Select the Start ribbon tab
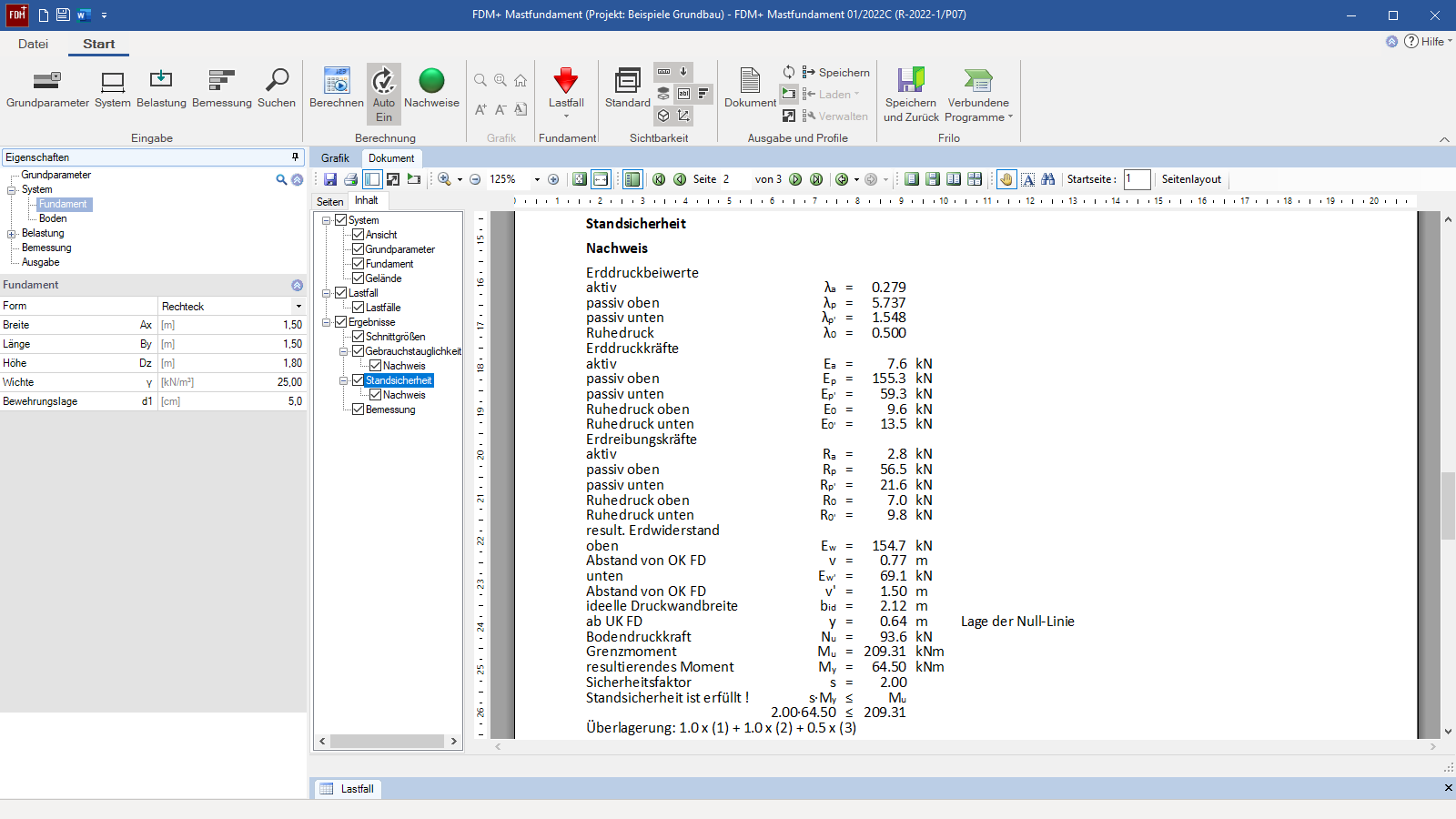The height and width of the screenshot is (819, 1456). tap(98, 44)
